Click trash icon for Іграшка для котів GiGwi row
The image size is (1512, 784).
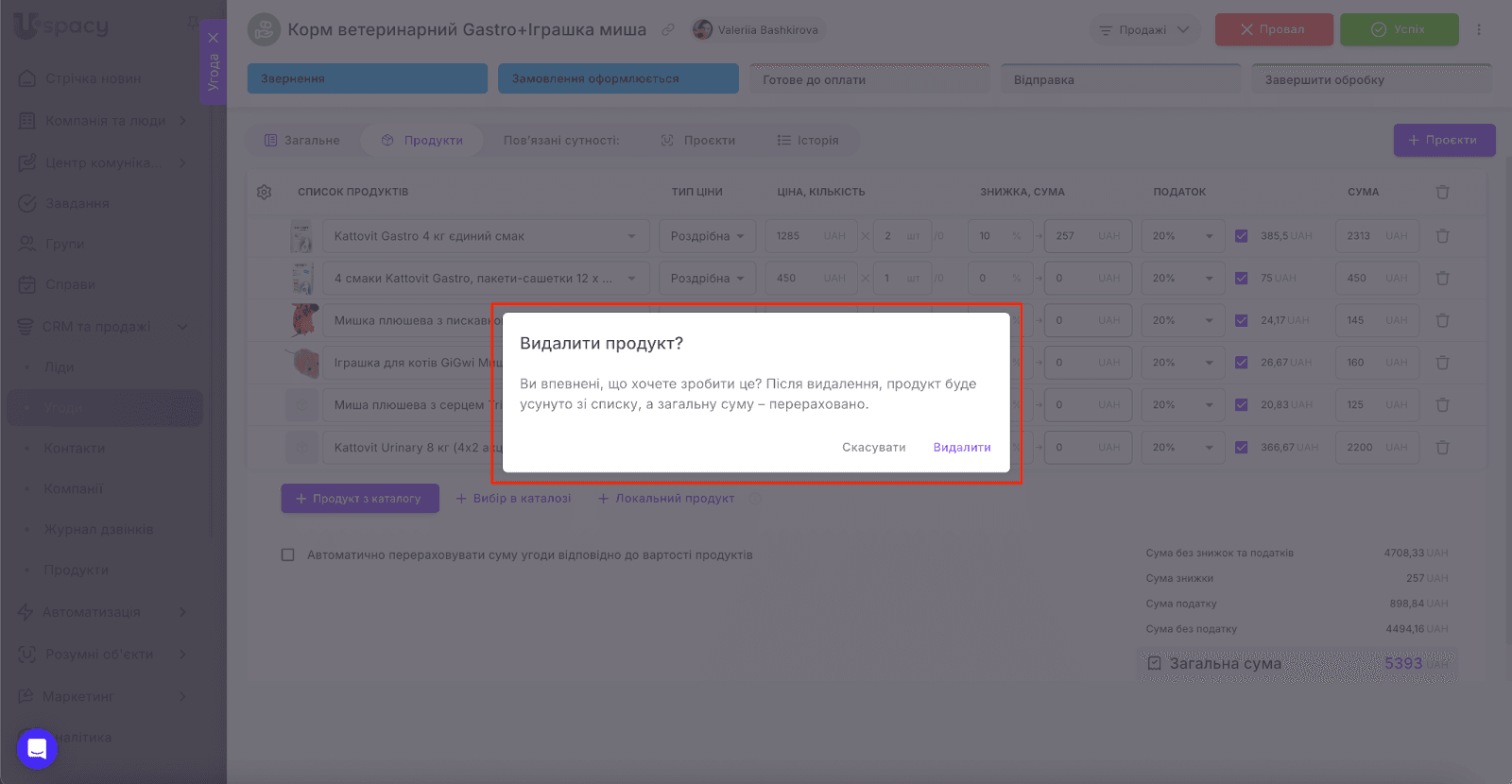(x=1443, y=363)
